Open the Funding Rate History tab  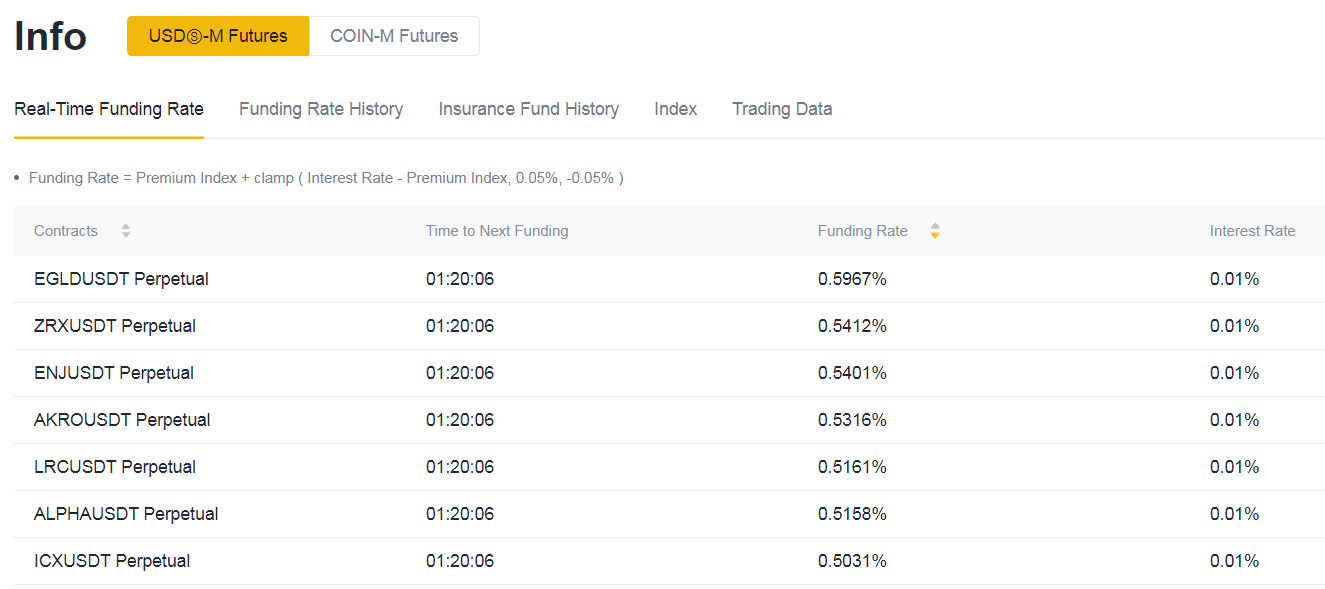[x=321, y=109]
